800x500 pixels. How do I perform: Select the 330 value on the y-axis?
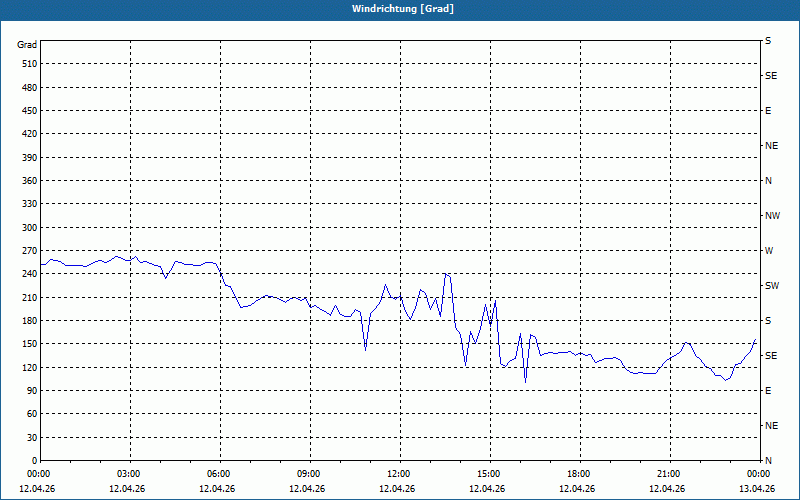tap(30, 204)
